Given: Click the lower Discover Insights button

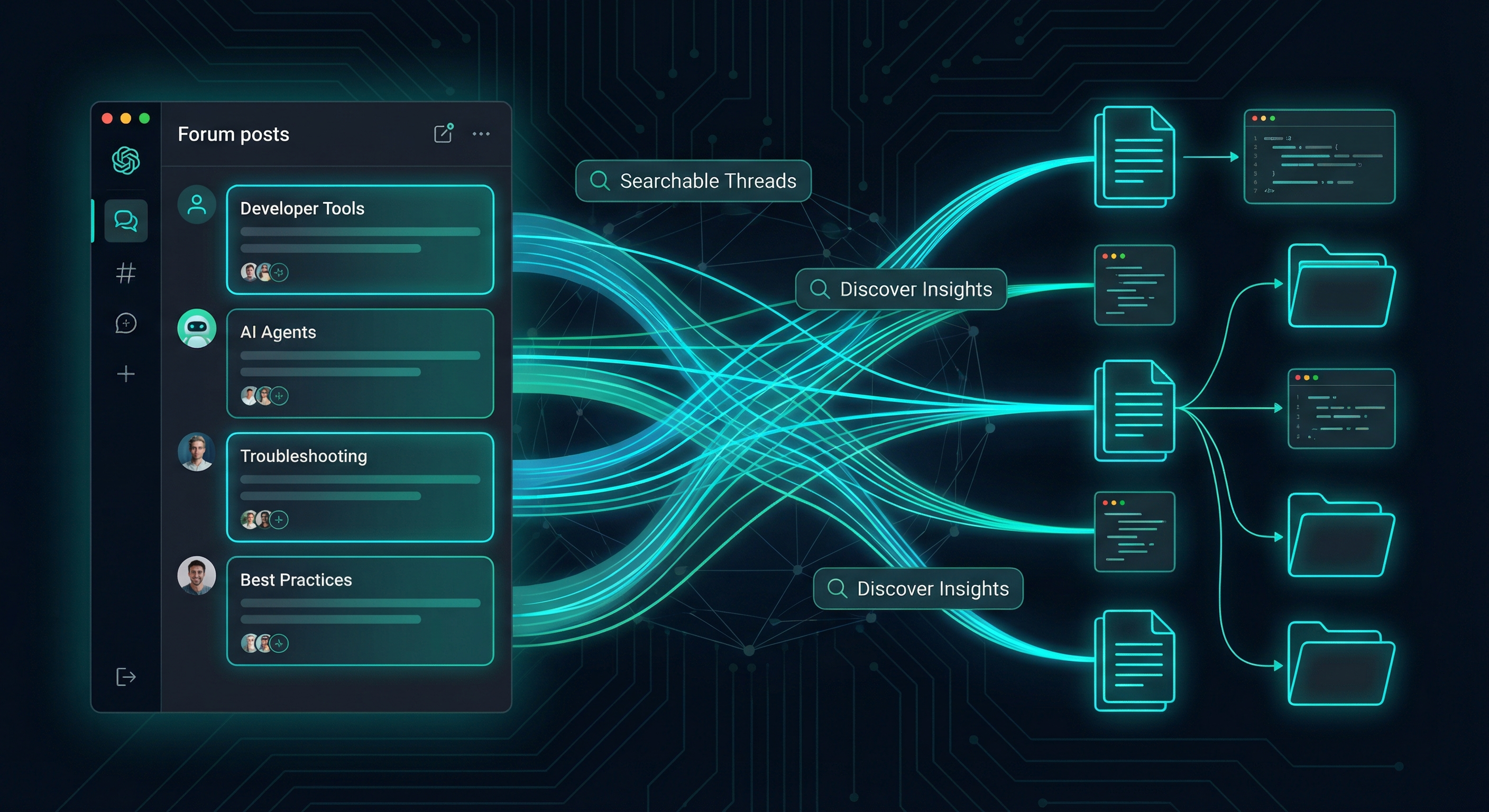Looking at the screenshot, I should [918, 588].
